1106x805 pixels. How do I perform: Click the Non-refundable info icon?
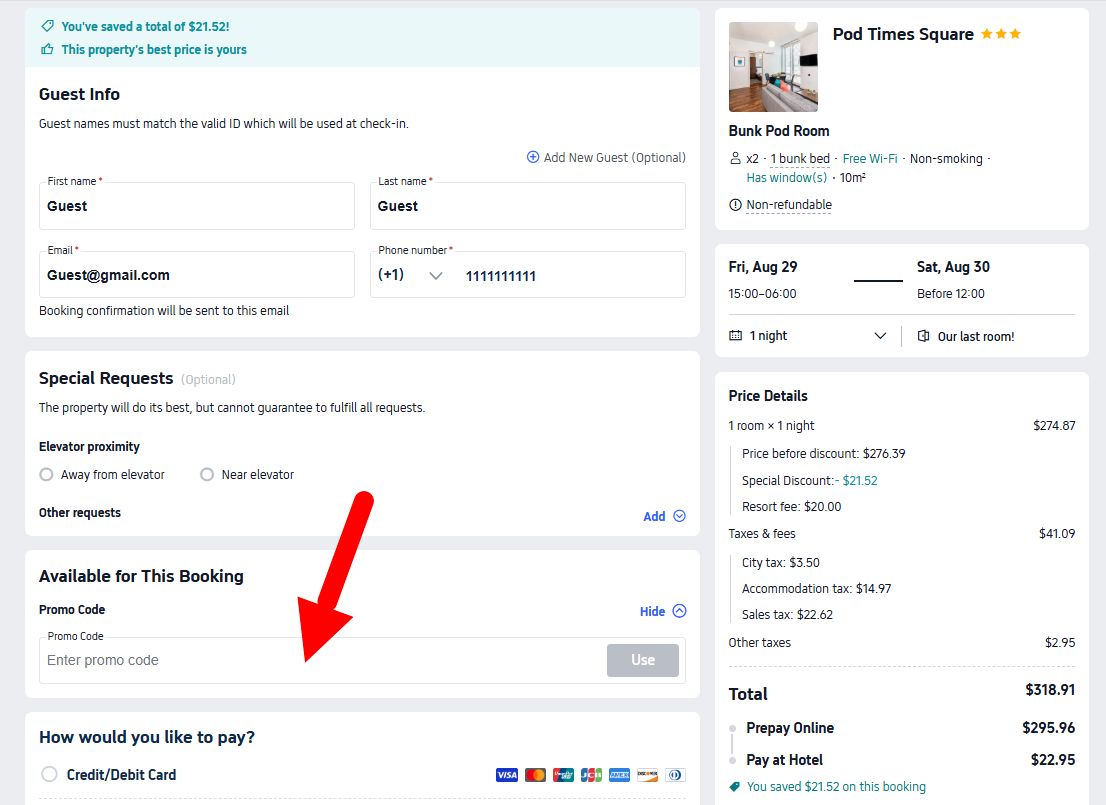(x=736, y=205)
